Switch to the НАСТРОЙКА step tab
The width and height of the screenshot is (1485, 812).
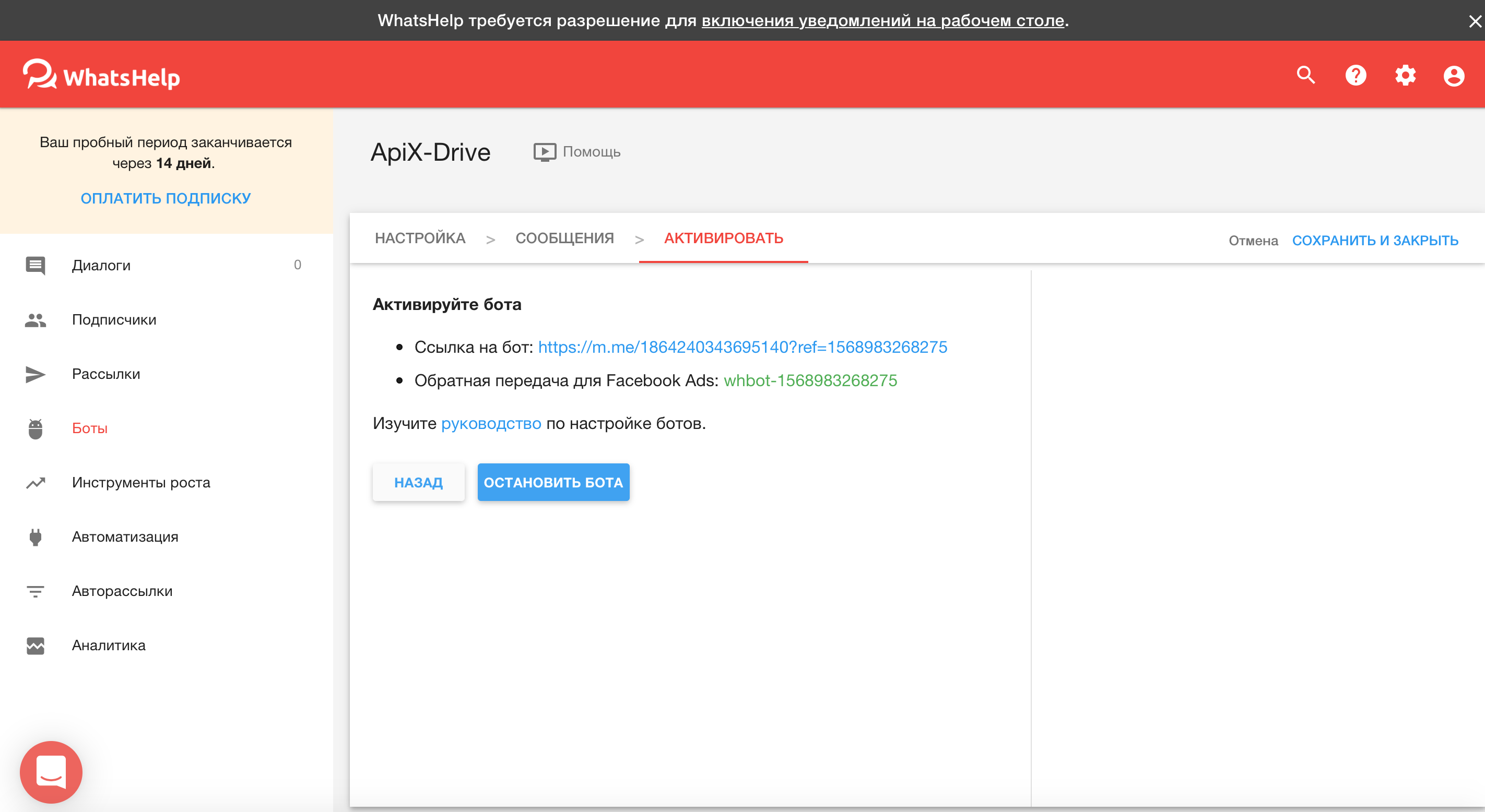[420, 238]
